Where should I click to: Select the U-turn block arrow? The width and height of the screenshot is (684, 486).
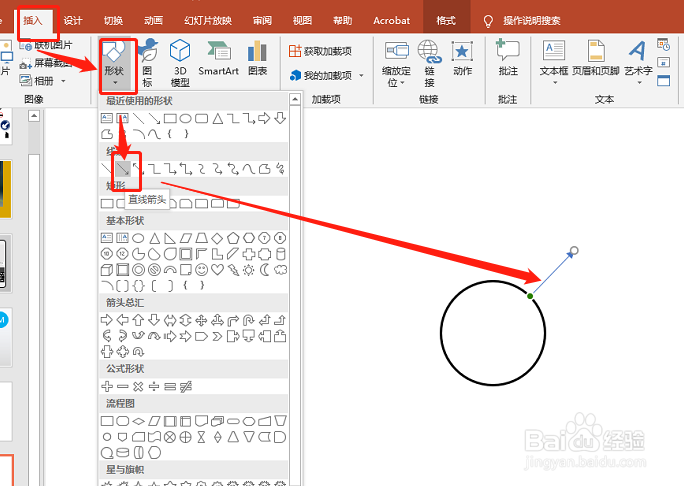(249, 320)
